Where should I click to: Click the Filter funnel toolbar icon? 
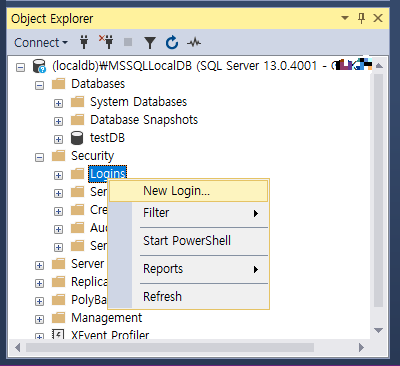coord(150,43)
